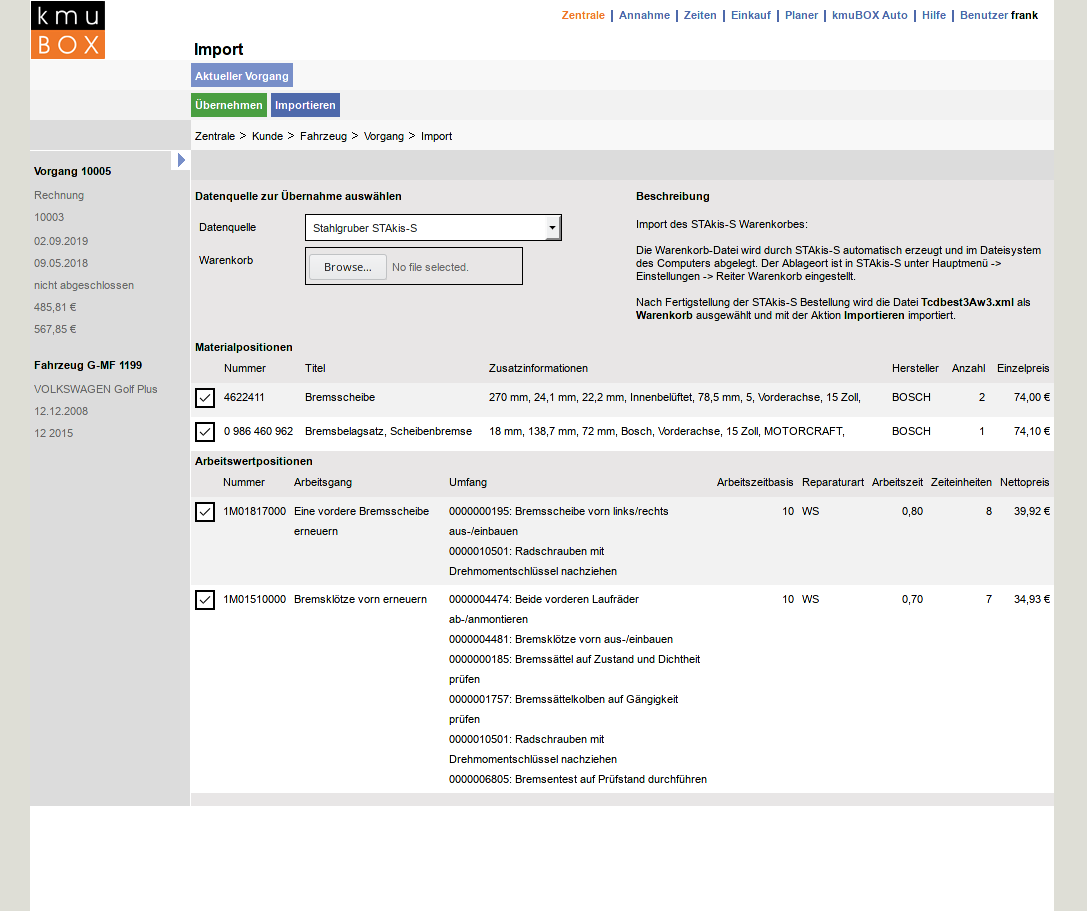Screen dimensions: 1087x911
Task: Click the Vorgang breadcrumb link
Action: 384,136
